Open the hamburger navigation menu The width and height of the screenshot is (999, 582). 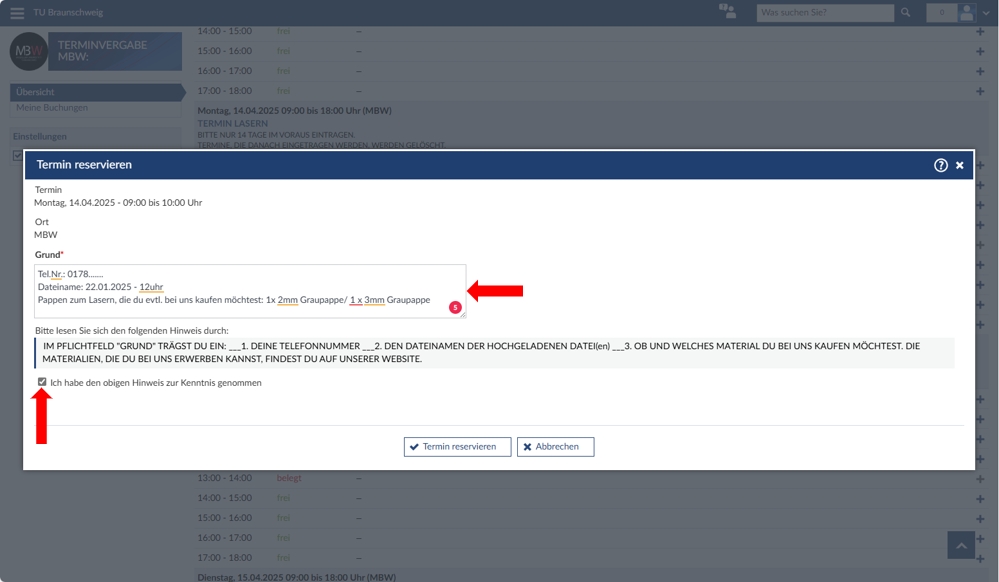[x=17, y=13]
